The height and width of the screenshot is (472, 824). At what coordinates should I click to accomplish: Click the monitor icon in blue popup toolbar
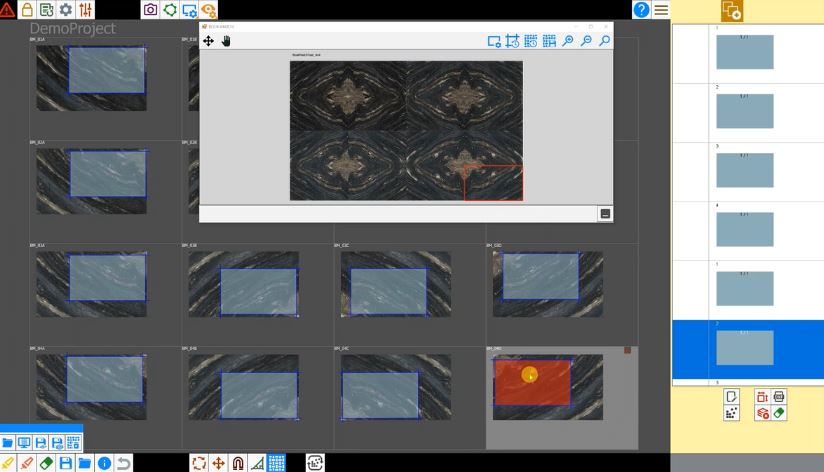24,443
